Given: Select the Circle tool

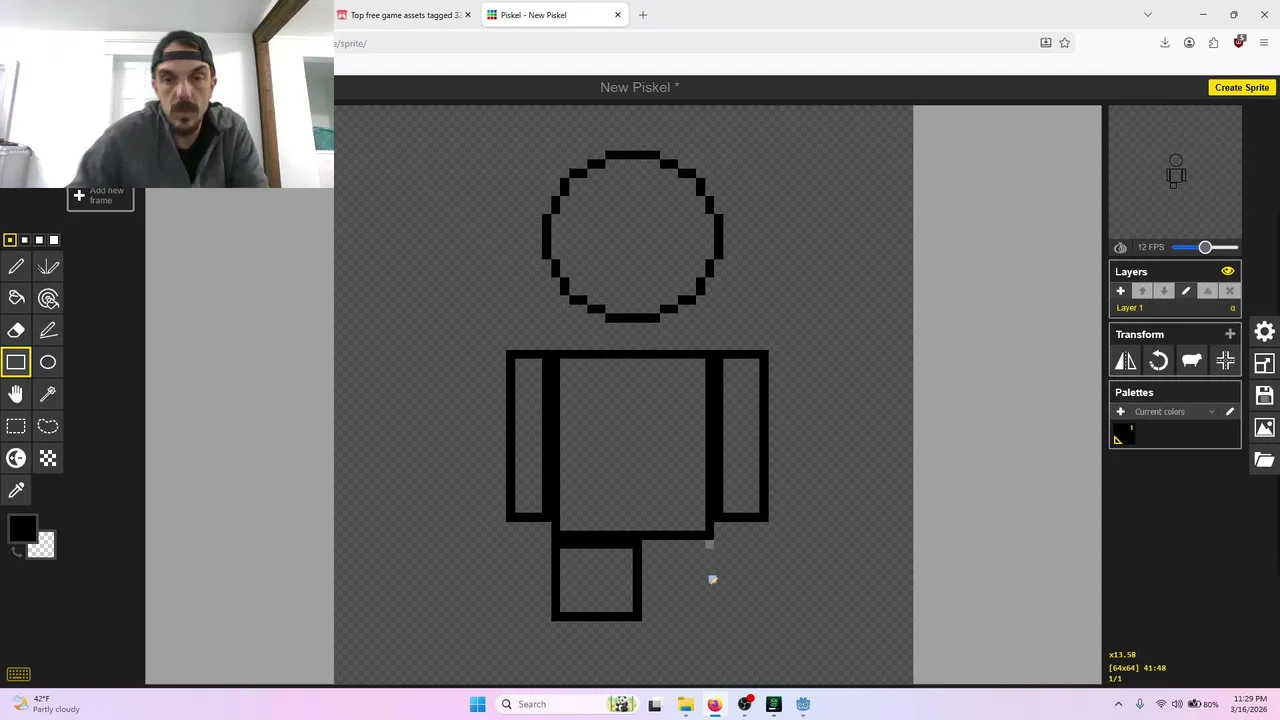Looking at the screenshot, I should (x=48, y=362).
